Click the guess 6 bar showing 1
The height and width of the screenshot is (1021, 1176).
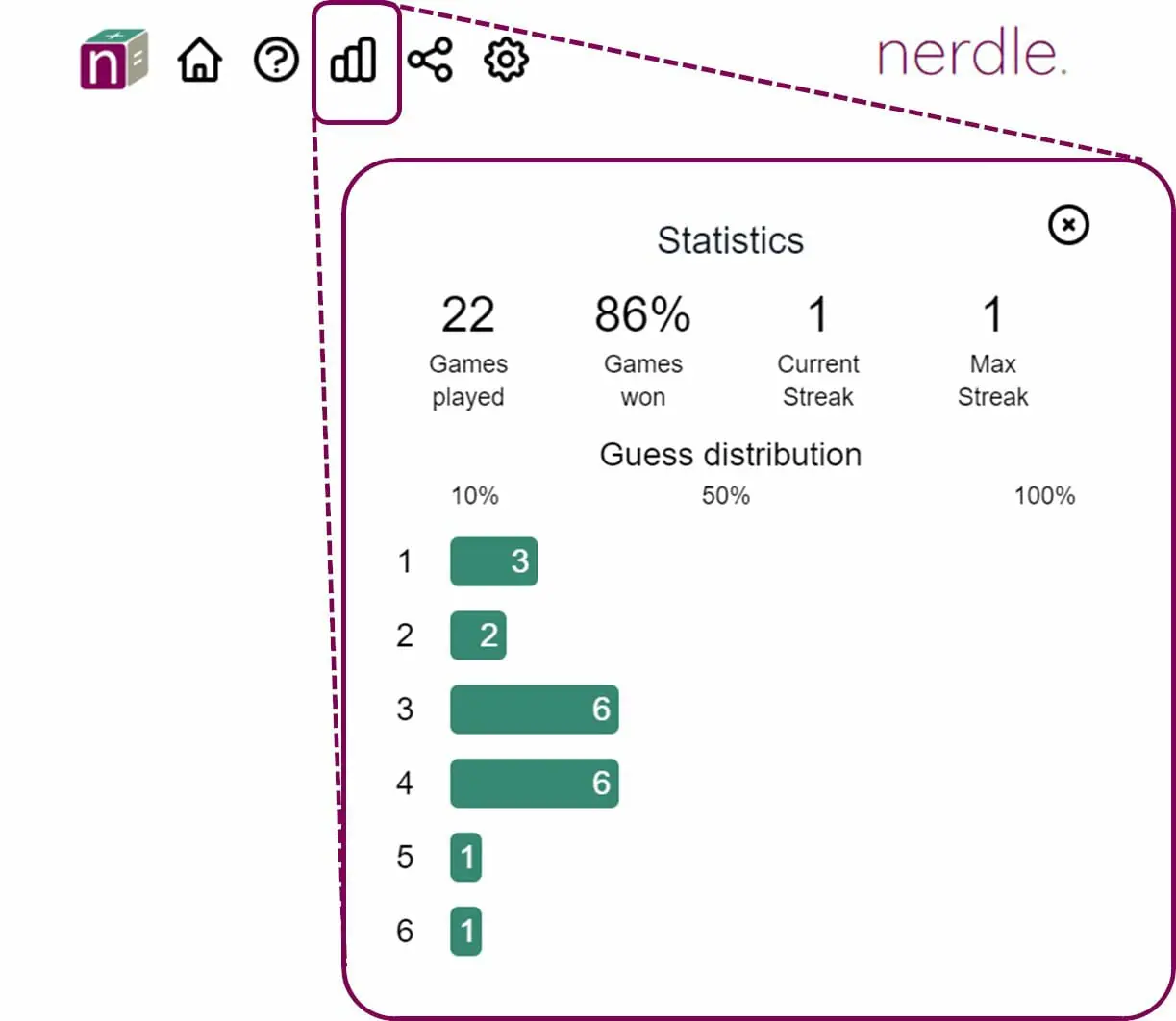466,931
